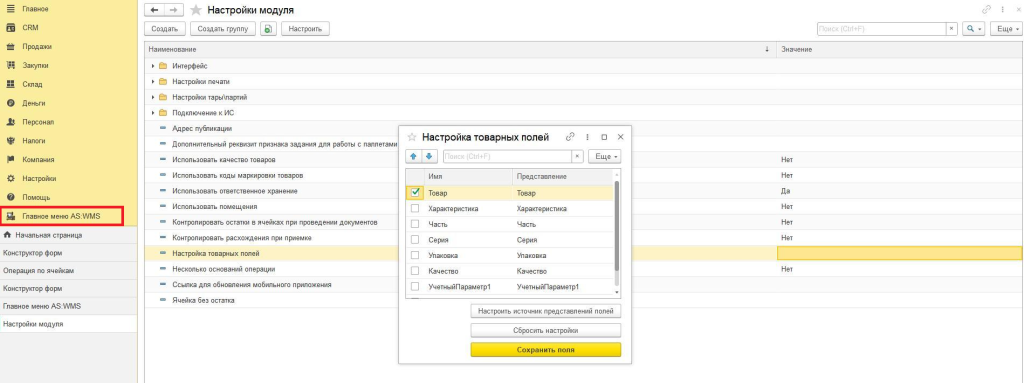The height and width of the screenshot is (383, 1024).
Task: Check the Часть checkbox
Action: click(x=415, y=224)
